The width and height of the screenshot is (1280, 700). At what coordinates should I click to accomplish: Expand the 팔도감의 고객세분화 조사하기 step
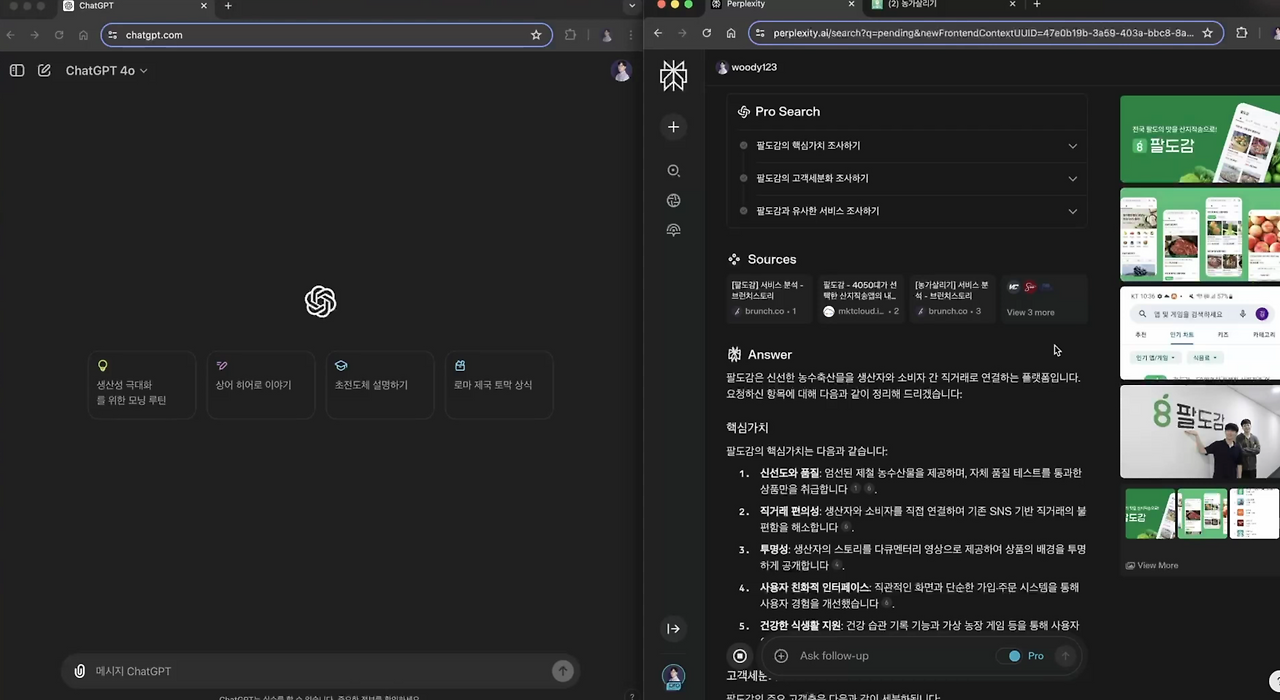(907, 178)
